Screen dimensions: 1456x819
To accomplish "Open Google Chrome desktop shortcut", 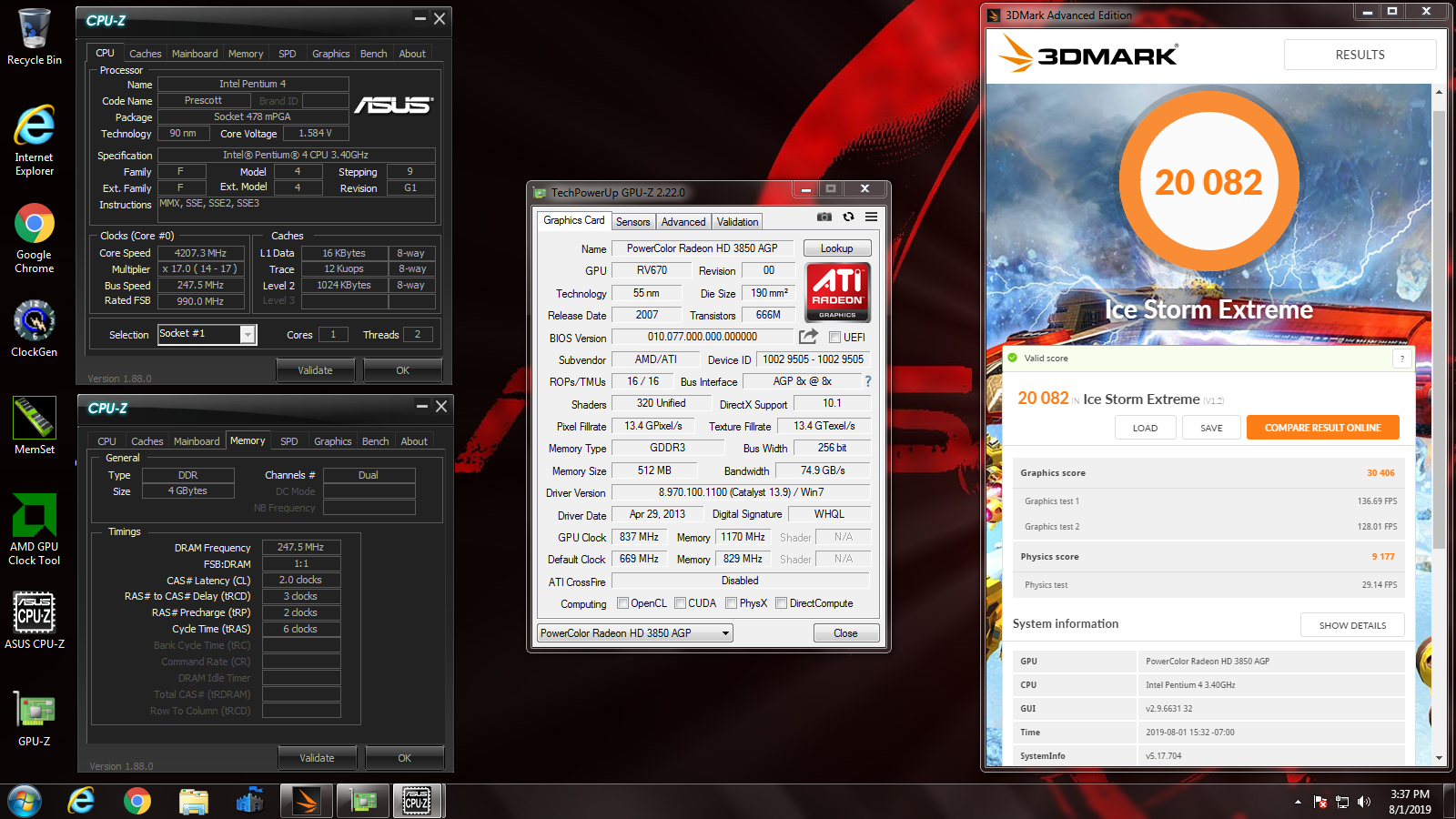I will coord(35,238).
